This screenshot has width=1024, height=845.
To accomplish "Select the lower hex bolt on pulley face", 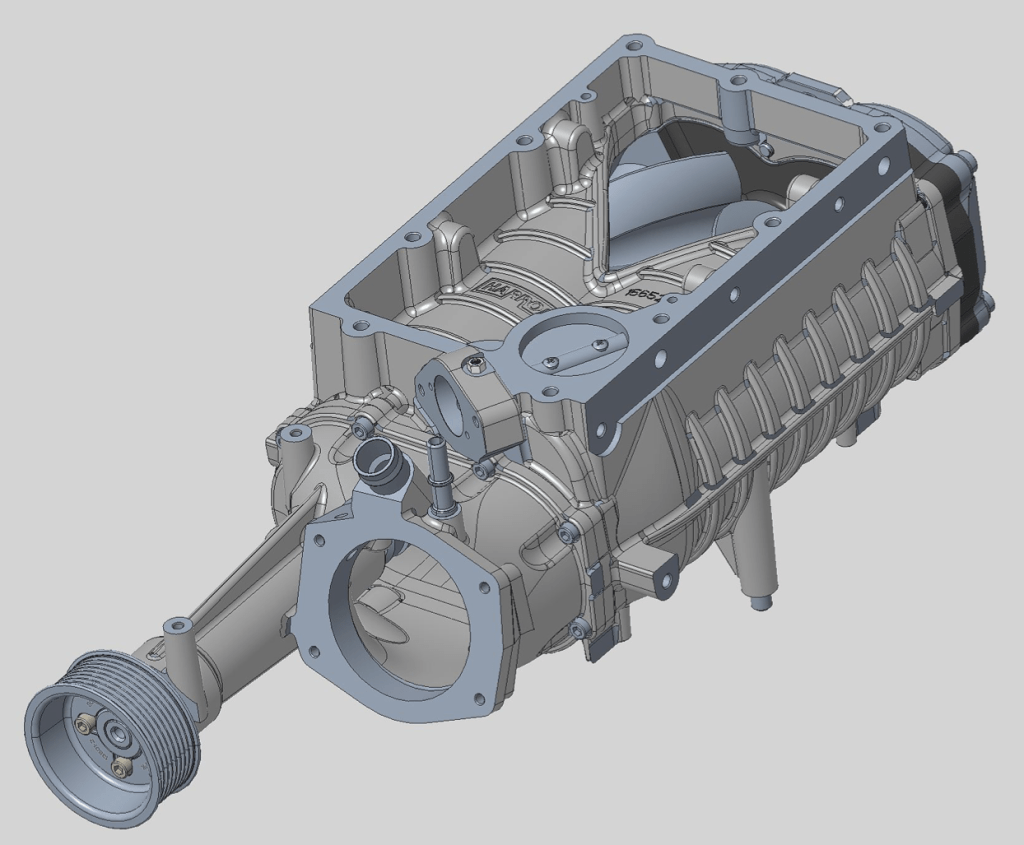I will (119, 768).
